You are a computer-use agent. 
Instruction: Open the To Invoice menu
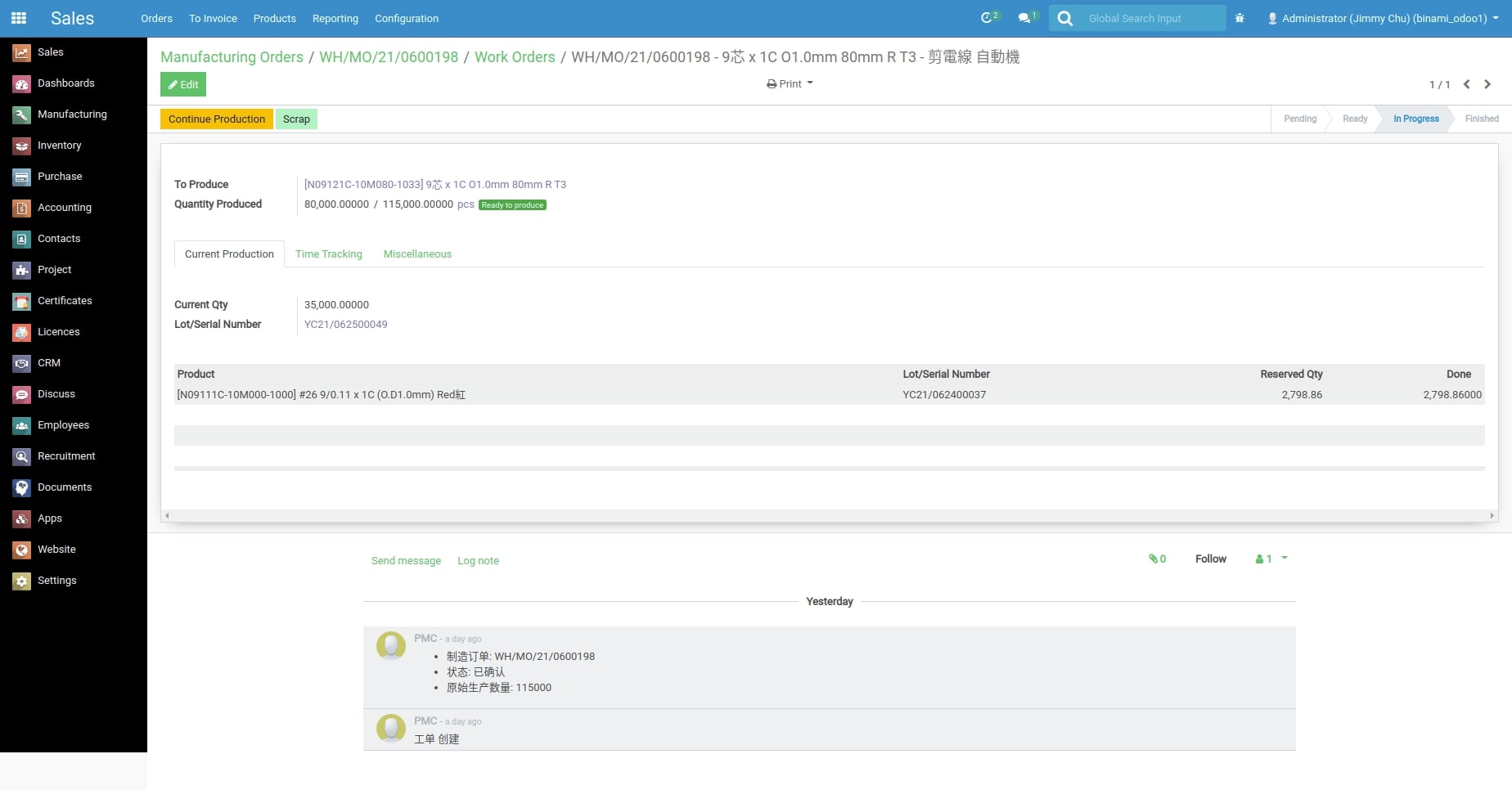point(213,18)
